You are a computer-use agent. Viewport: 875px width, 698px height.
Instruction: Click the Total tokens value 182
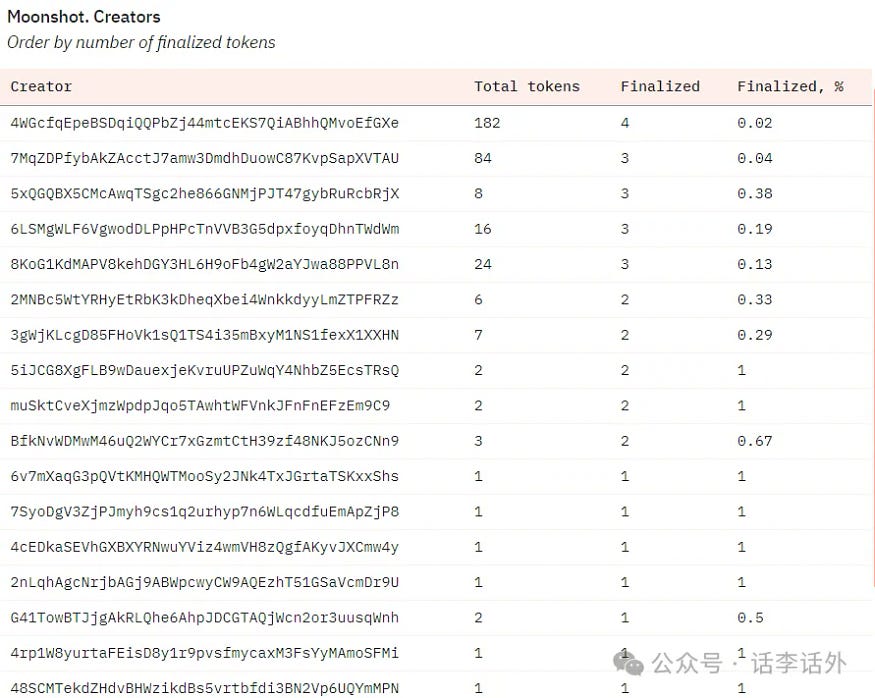pos(487,123)
